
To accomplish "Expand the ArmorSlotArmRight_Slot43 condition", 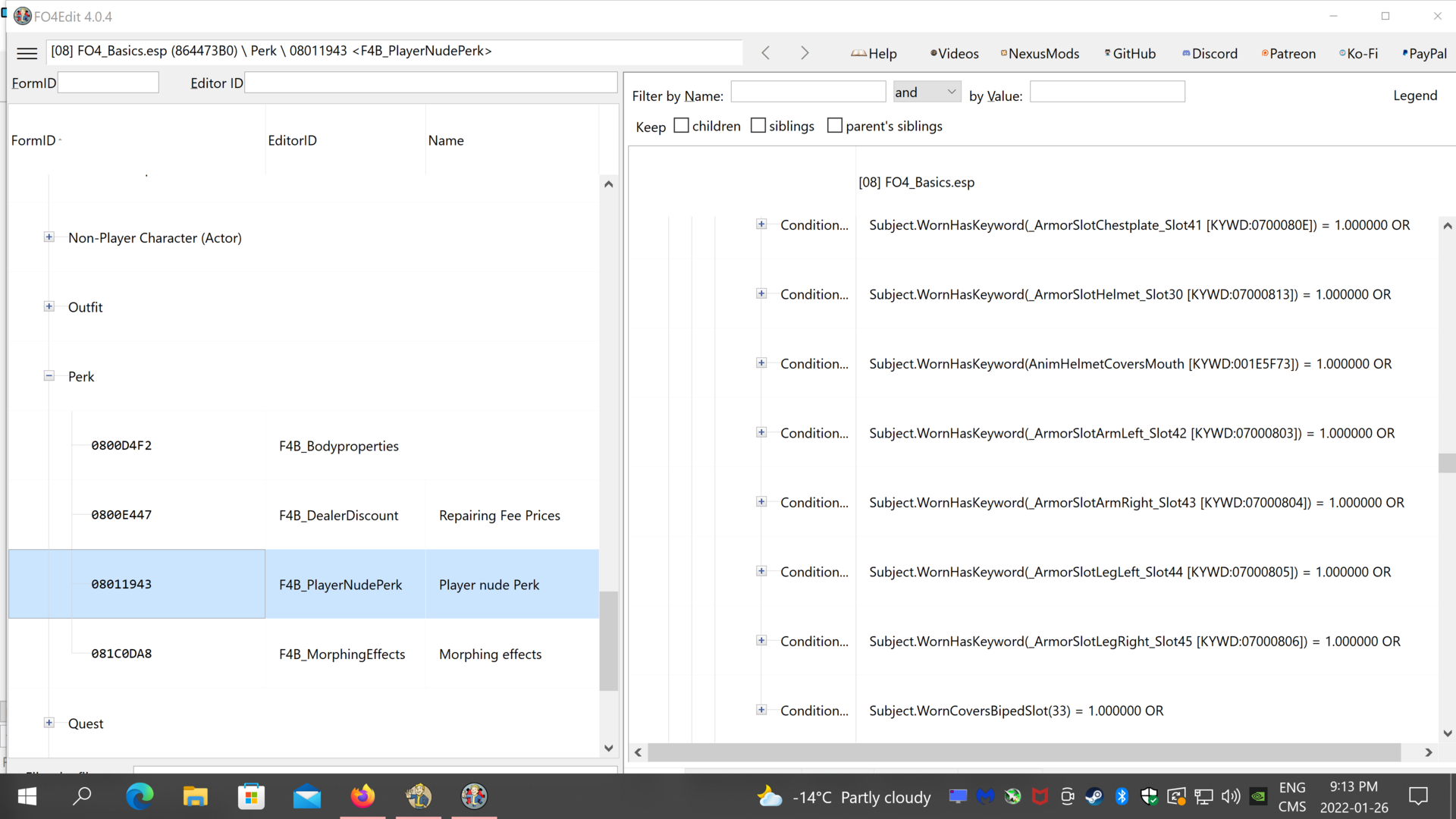I will pos(761,502).
